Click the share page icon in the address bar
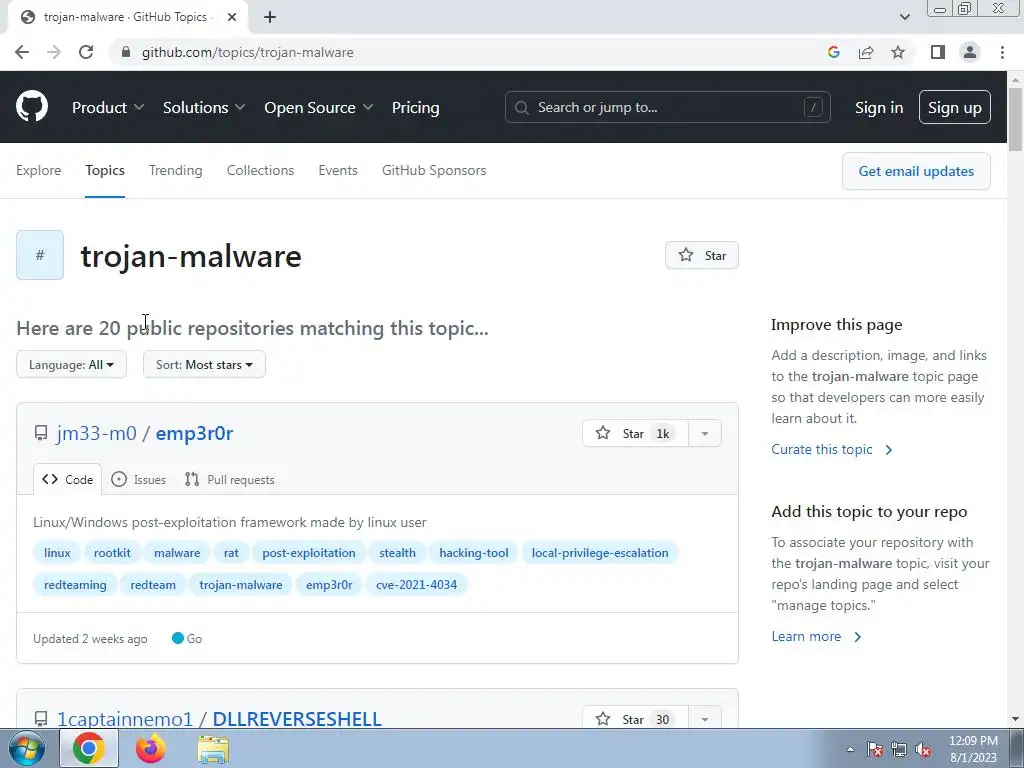 coord(866,52)
